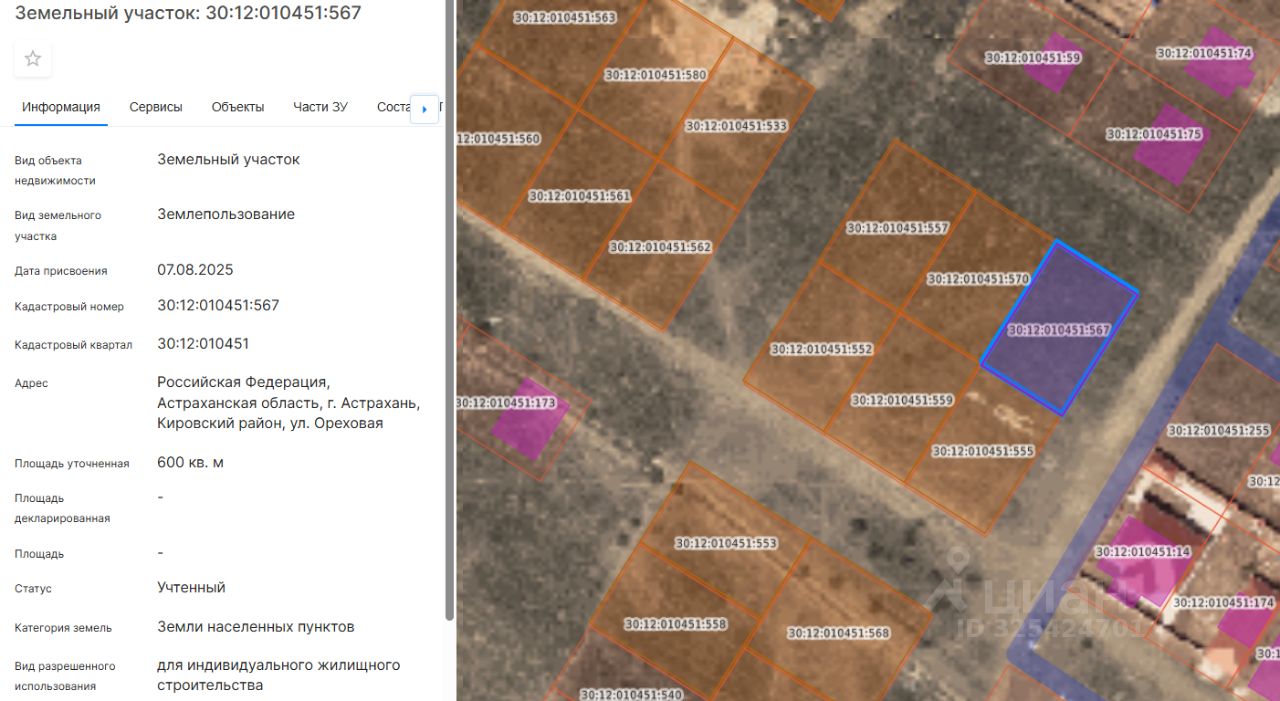Select parcel 30:12:010451:540 on the map

click(631, 694)
